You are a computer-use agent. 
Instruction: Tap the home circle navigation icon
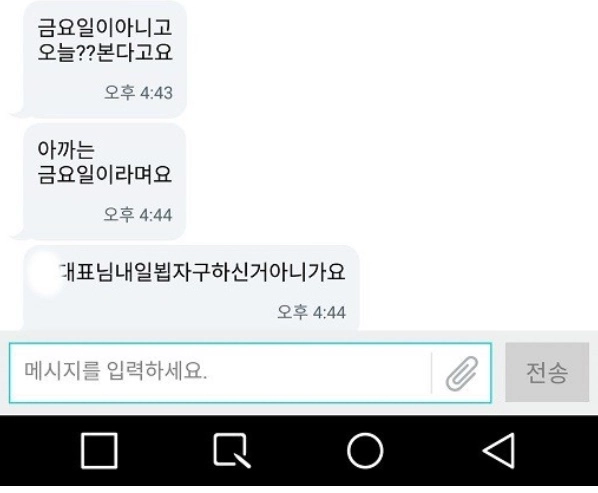point(365,450)
